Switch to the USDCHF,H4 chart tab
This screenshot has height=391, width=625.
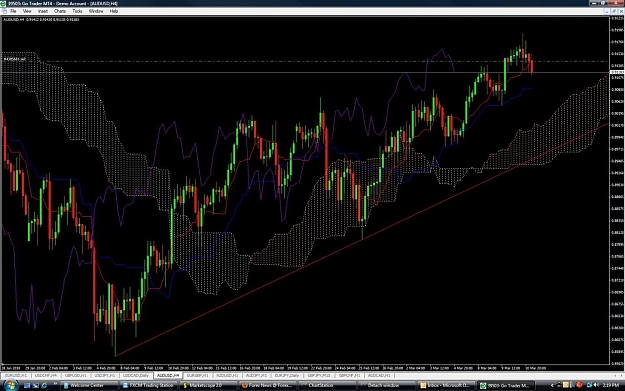(46, 375)
